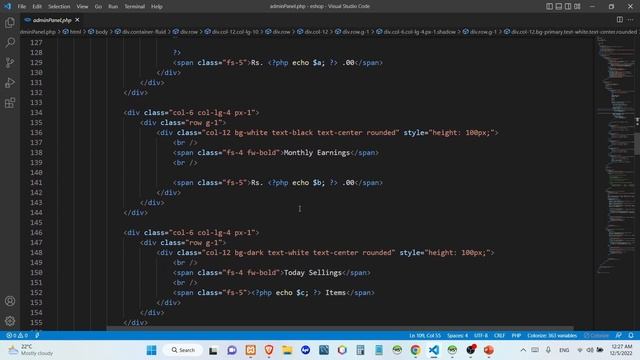Image resolution: width=640 pixels, height=360 pixels.
Task: Toggle the Secondary Side Bar layout button
Action: pos(568,6)
